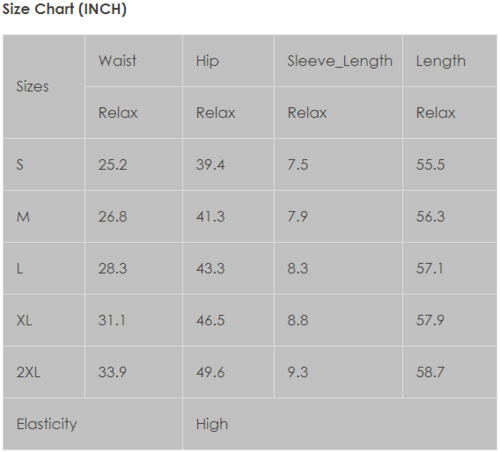500x452 pixels.
Task: Click the L size row label
Action: click(20, 269)
